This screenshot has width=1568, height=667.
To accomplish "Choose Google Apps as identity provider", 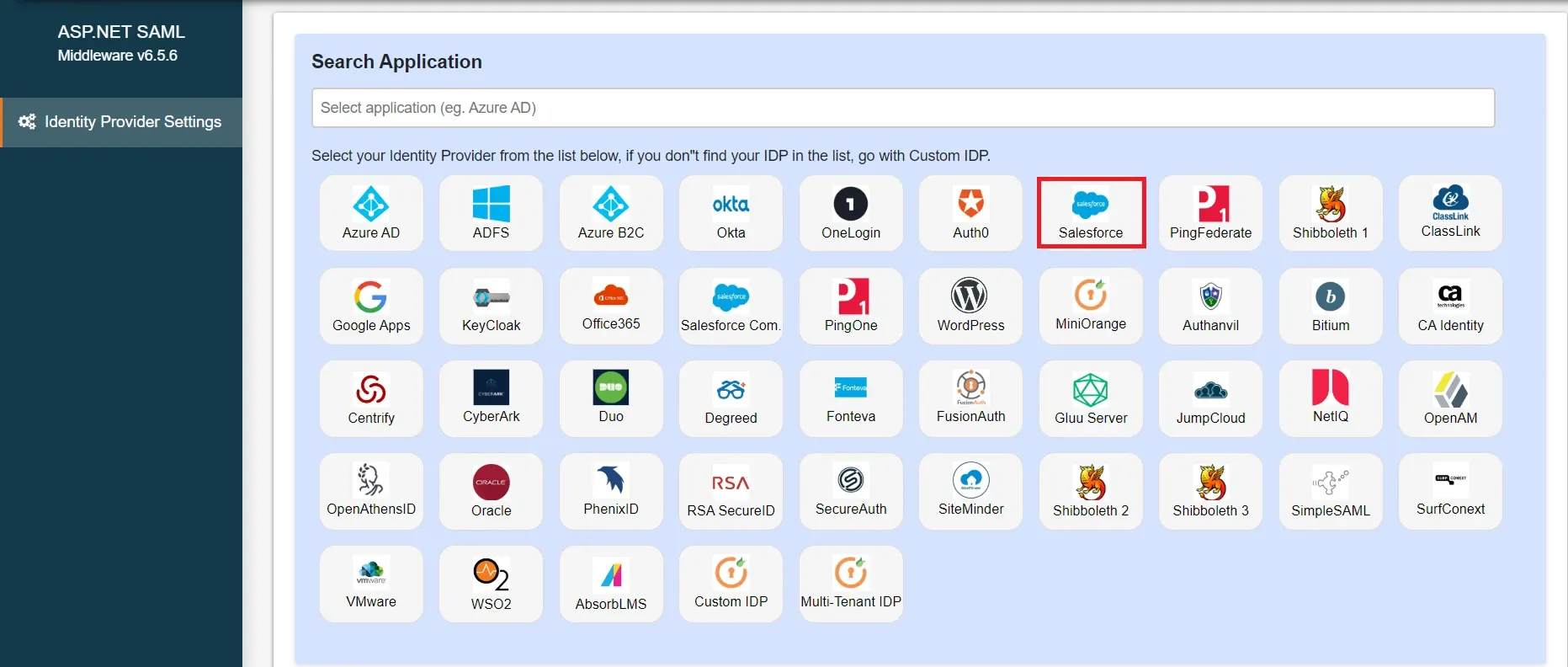I will click(x=371, y=306).
